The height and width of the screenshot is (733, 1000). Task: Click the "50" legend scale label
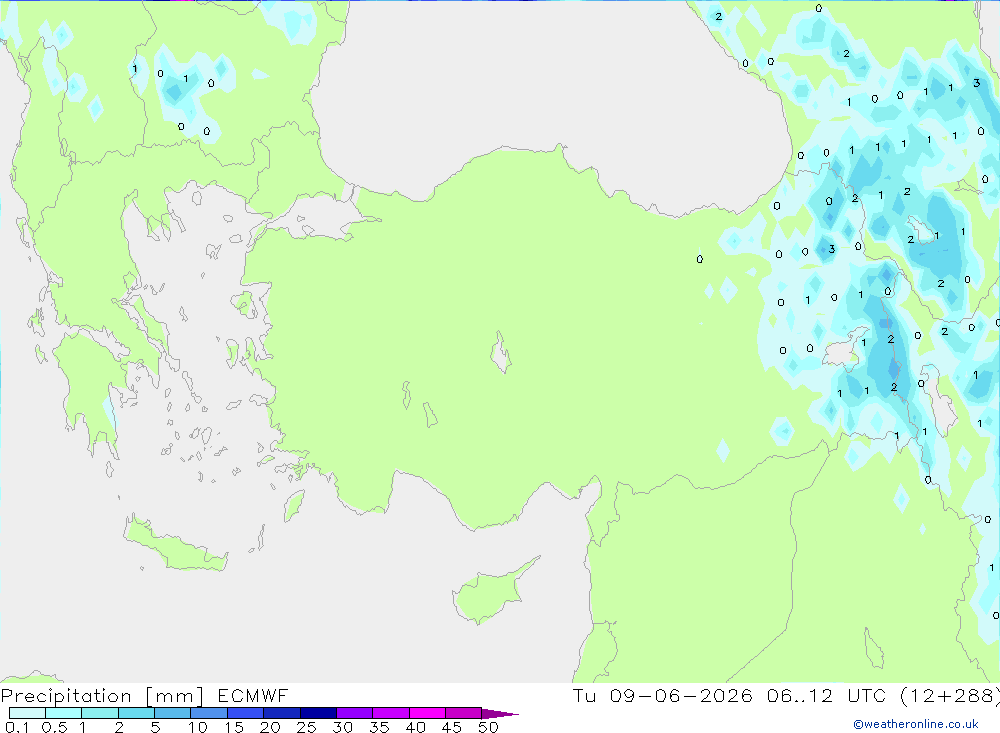(488, 727)
